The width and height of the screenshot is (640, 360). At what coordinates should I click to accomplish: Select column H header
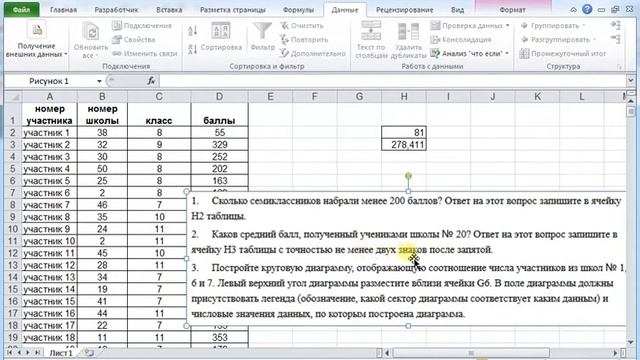[404, 97]
